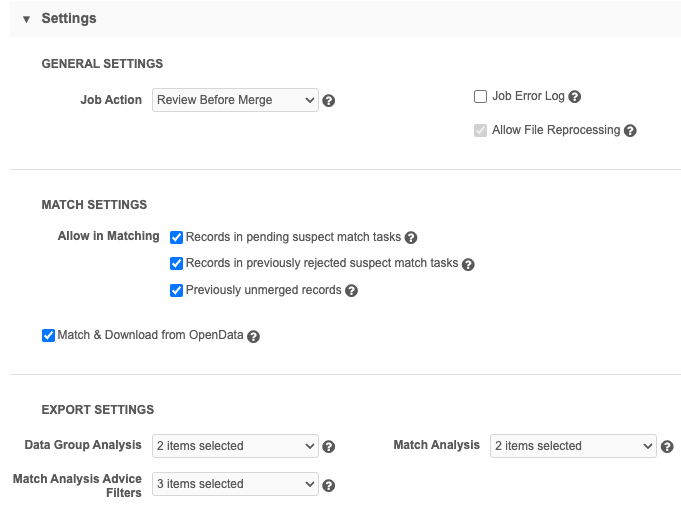Show help for Match & Download from OpenData
This screenshot has height=508, width=681.
coord(253,336)
